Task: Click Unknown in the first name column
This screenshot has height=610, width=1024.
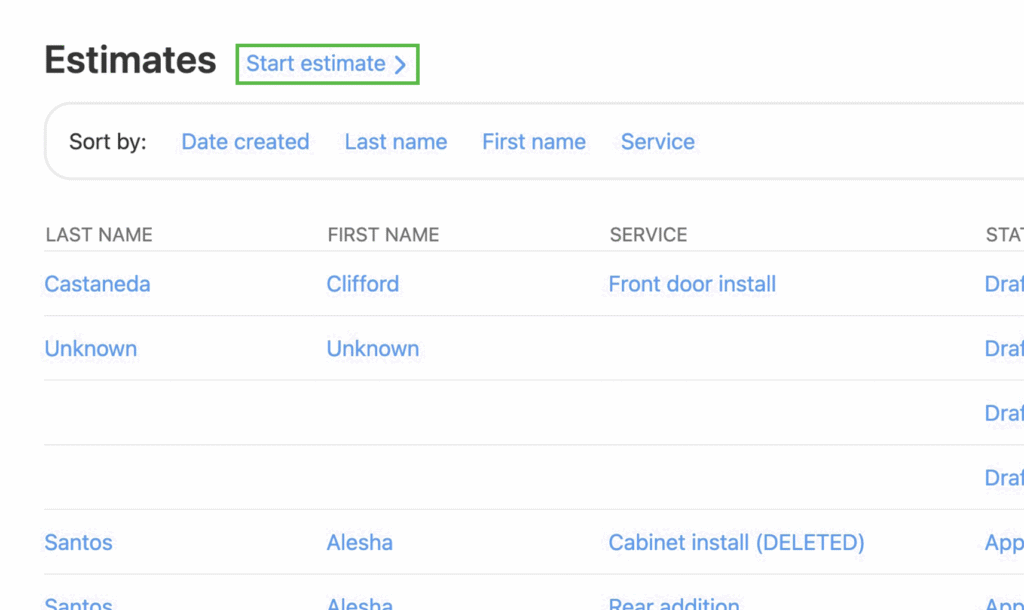Action: point(372,349)
